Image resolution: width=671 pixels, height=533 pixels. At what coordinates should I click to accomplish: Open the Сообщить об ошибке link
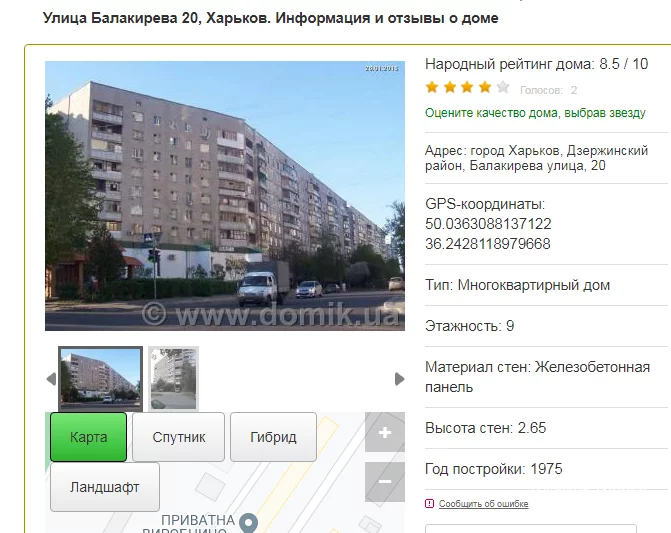484,504
